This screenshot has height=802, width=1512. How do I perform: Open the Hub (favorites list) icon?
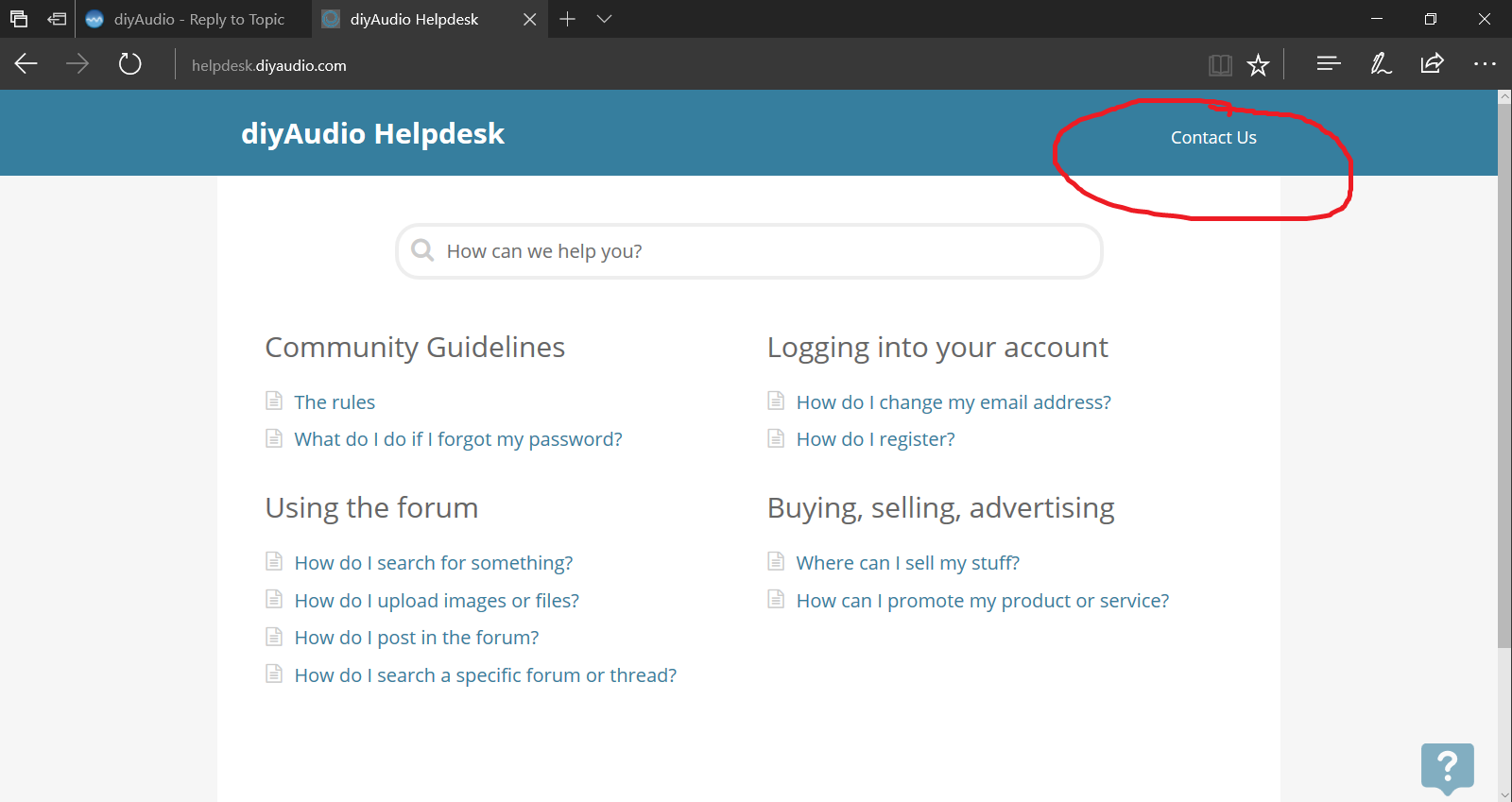(x=1329, y=64)
